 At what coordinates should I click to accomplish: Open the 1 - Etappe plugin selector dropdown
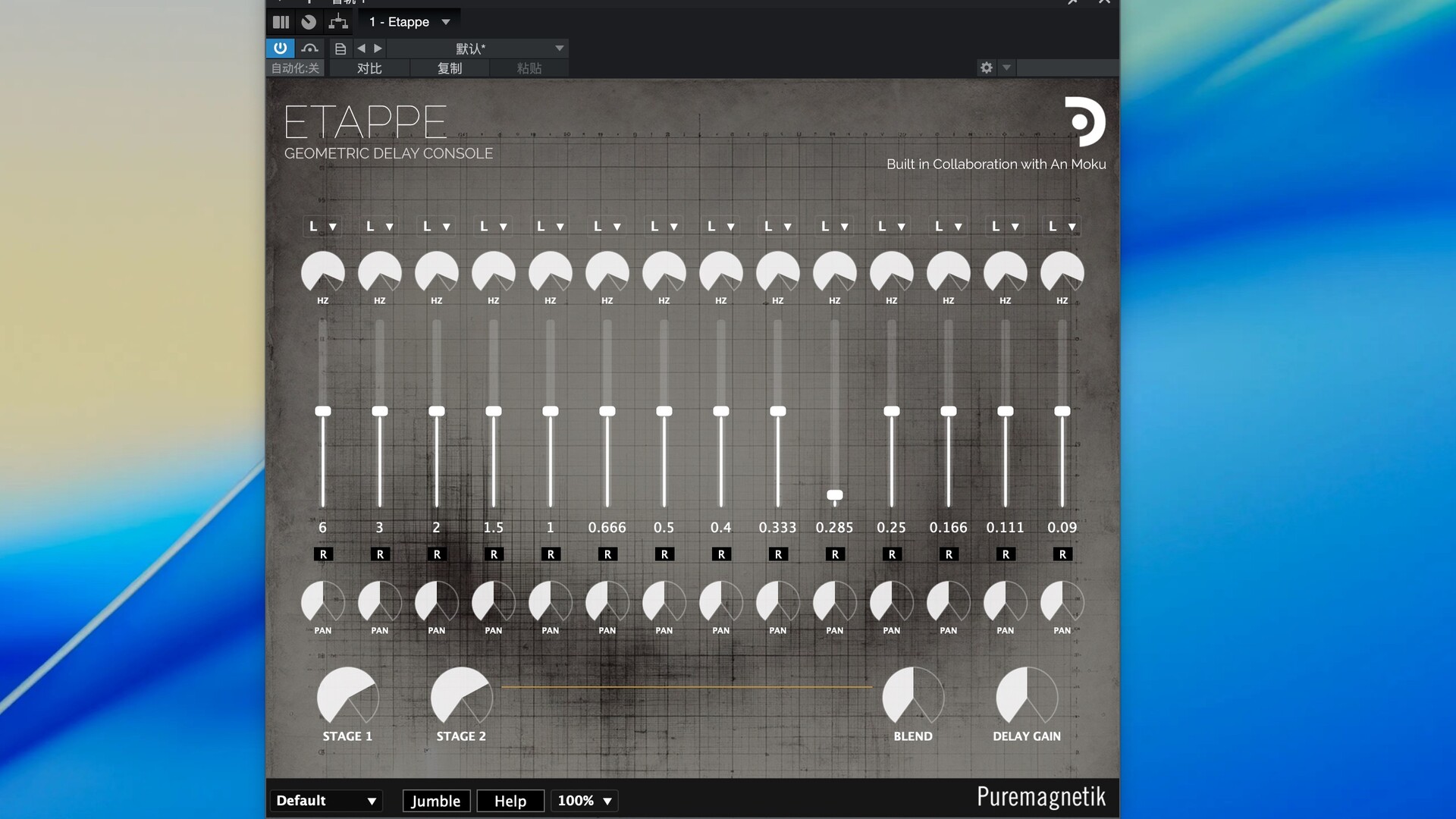click(x=409, y=22)
